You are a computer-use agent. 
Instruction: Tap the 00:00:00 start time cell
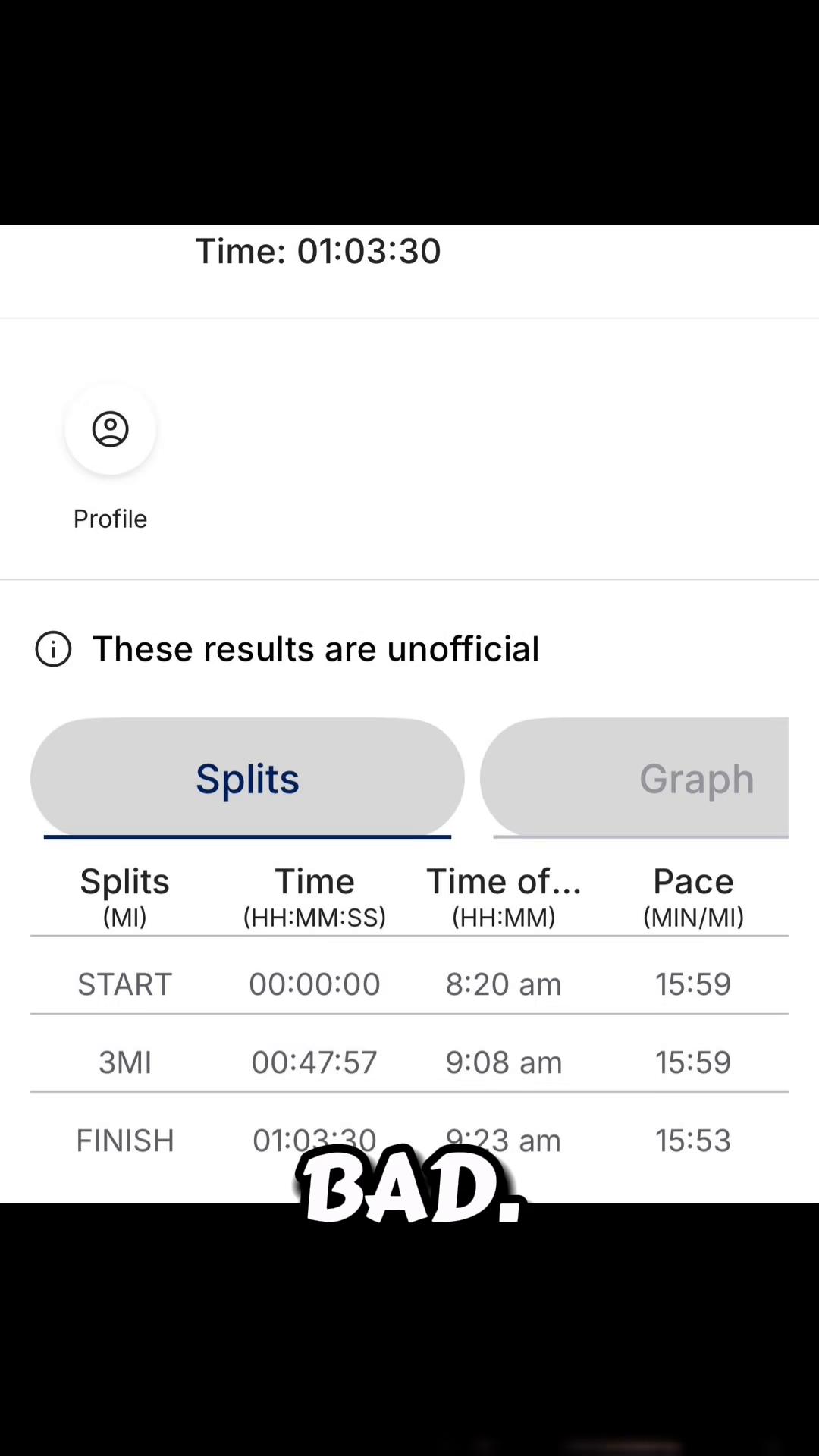click(315, 984)
